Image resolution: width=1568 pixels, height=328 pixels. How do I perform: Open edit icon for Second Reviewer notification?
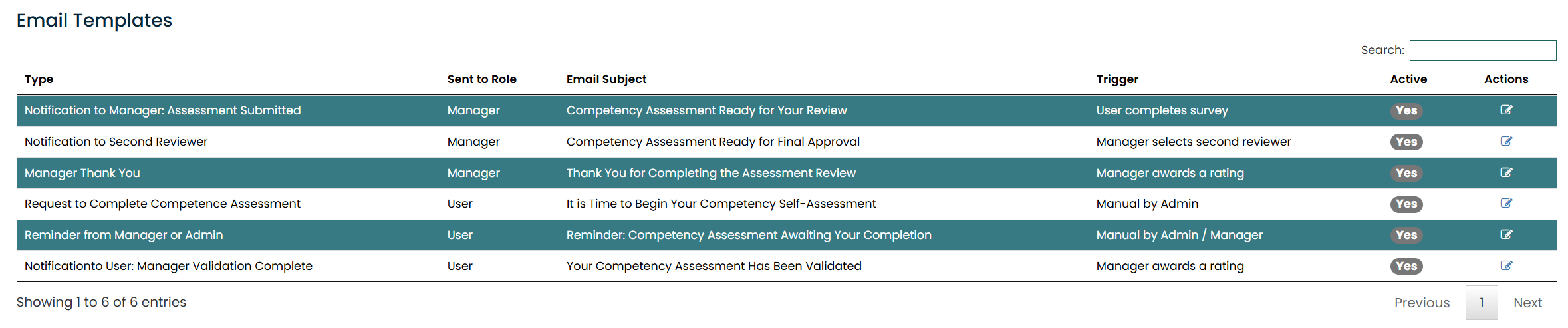(1506, 142)
